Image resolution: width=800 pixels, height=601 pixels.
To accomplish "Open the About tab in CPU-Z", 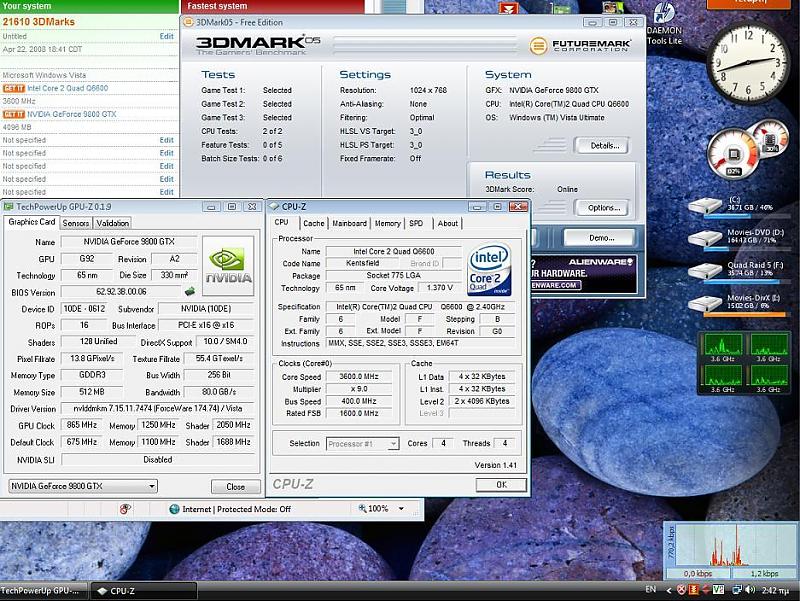I will coord(447,223).
